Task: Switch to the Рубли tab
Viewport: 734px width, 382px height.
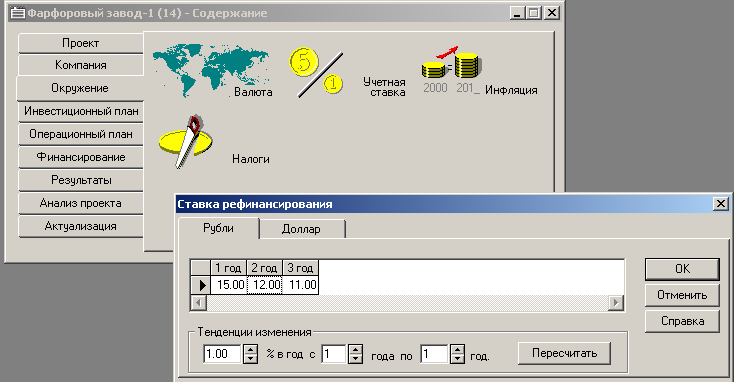Action: tap(219, 228)
